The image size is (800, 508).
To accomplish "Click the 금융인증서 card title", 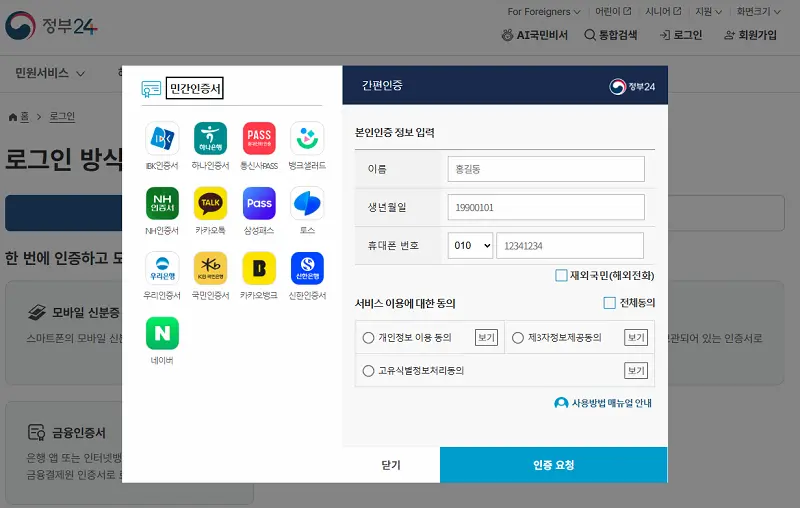I will point(79,433).
